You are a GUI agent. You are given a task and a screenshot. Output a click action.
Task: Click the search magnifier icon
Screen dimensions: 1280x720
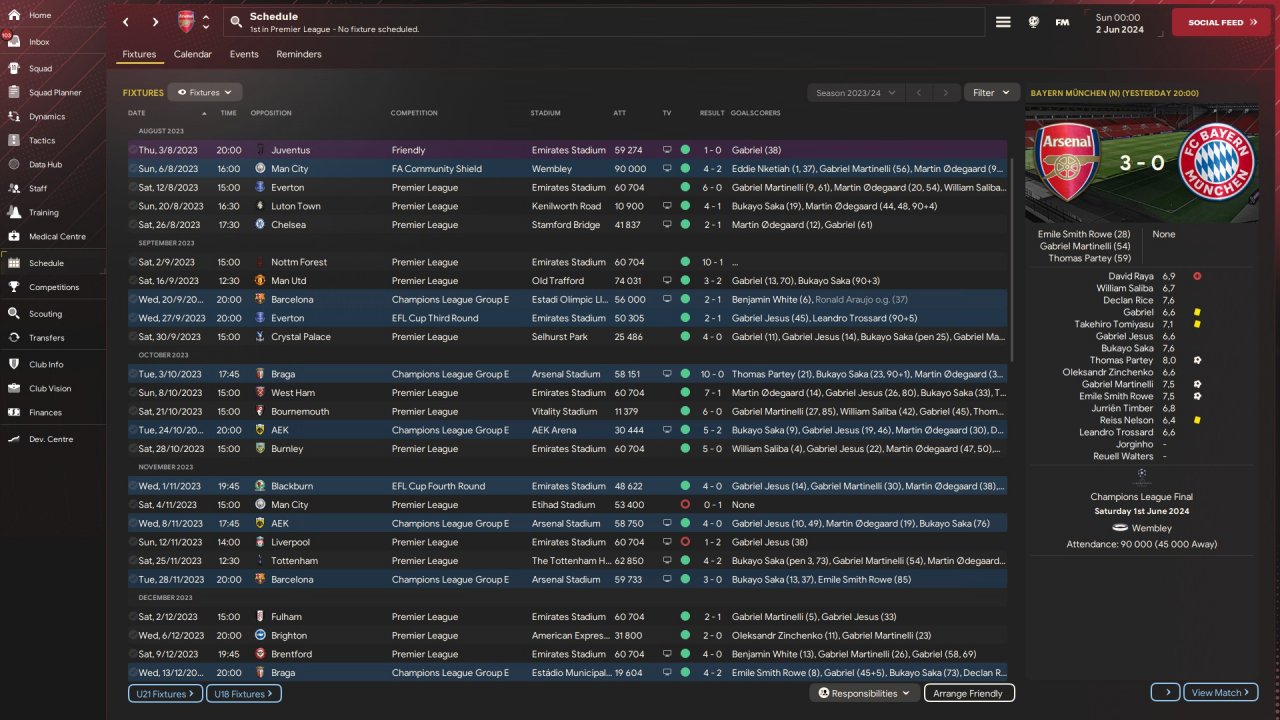coord(235,21)
